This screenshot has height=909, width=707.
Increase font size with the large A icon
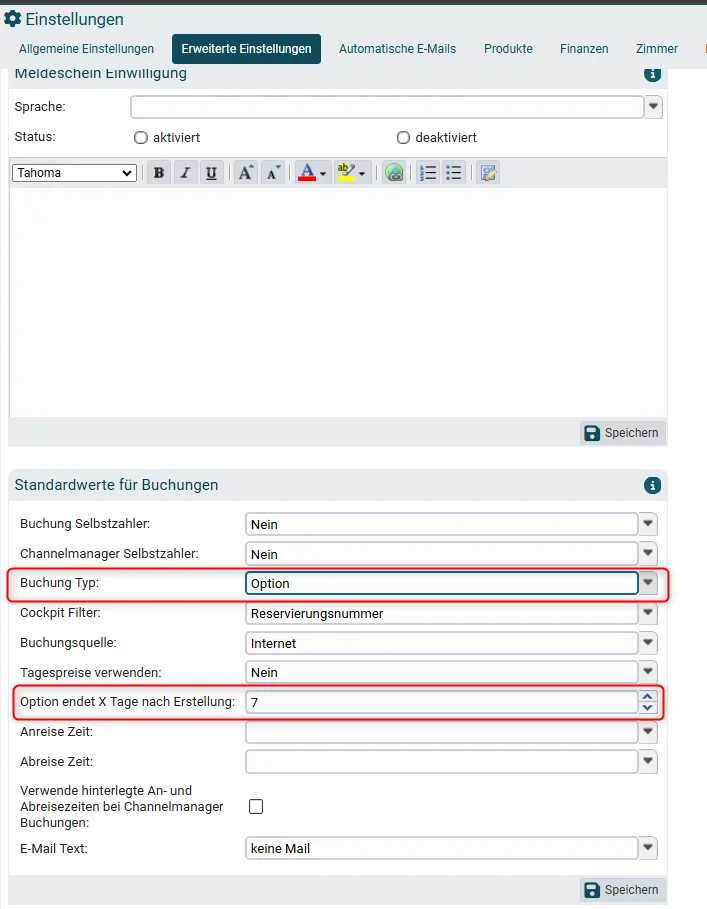pyautogui.click(x=246, y=173)
